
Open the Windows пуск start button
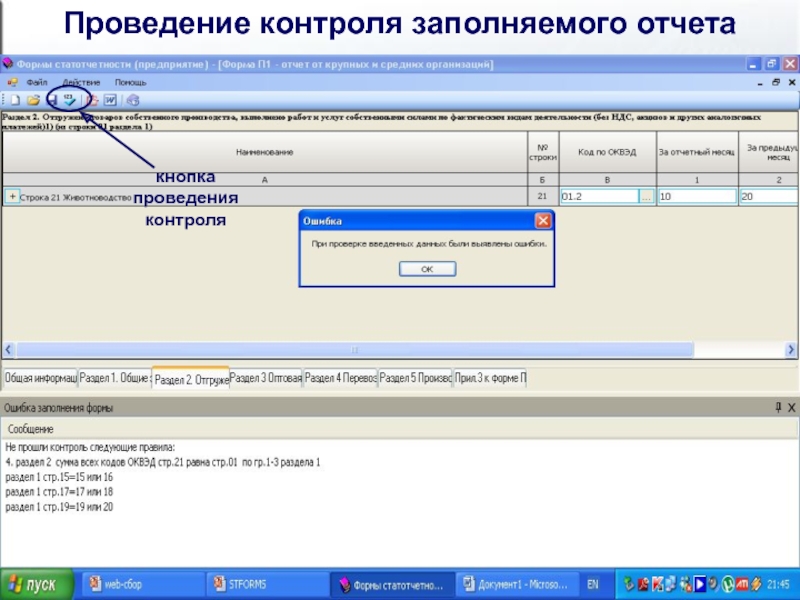(36, 584)
